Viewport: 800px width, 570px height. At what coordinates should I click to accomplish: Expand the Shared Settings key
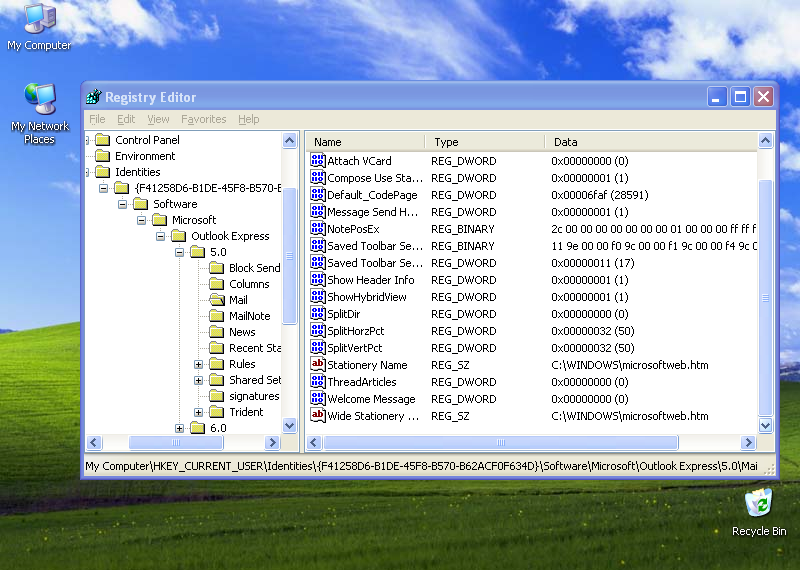(198, 380)
